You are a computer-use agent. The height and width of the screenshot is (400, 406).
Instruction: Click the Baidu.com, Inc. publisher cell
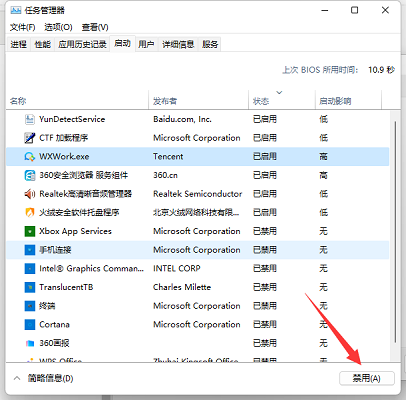[182, 119]
